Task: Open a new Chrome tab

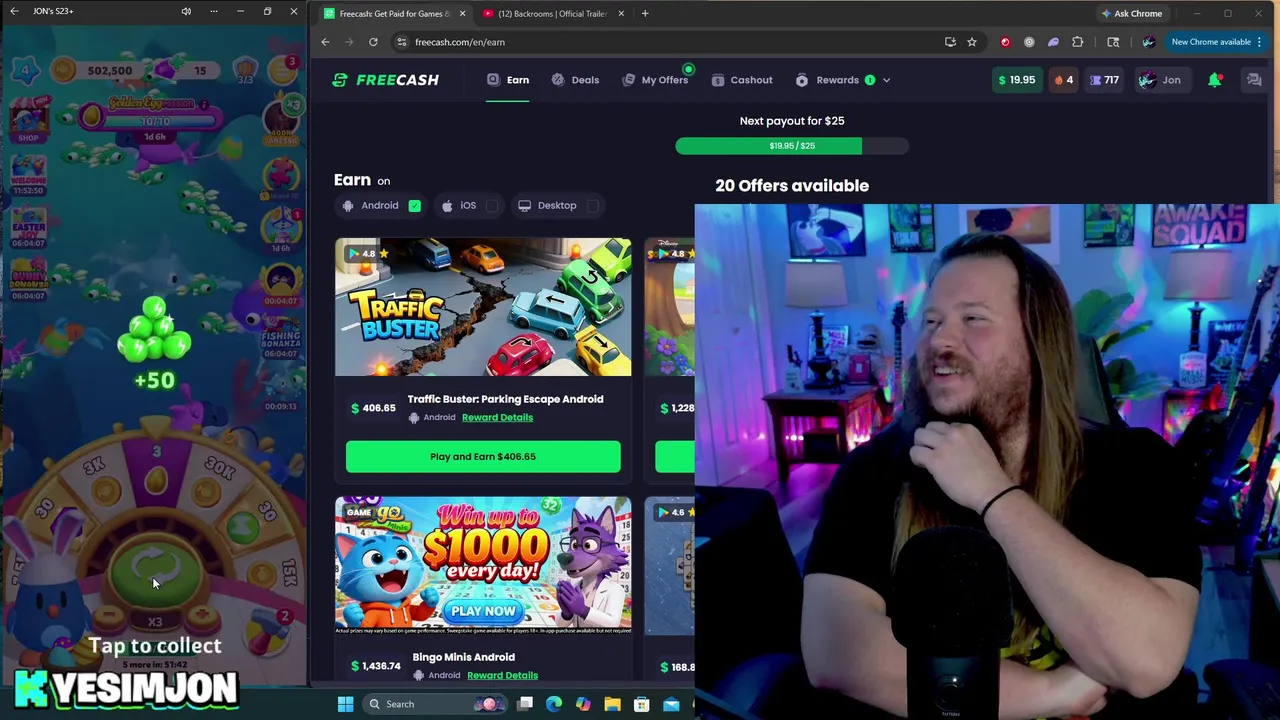Action: coord(645,14)
